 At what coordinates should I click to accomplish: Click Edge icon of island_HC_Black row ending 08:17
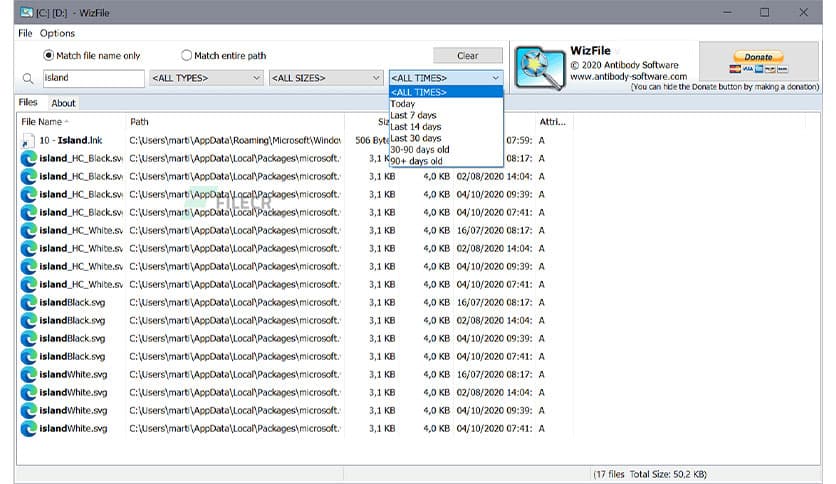pos(28,158)
